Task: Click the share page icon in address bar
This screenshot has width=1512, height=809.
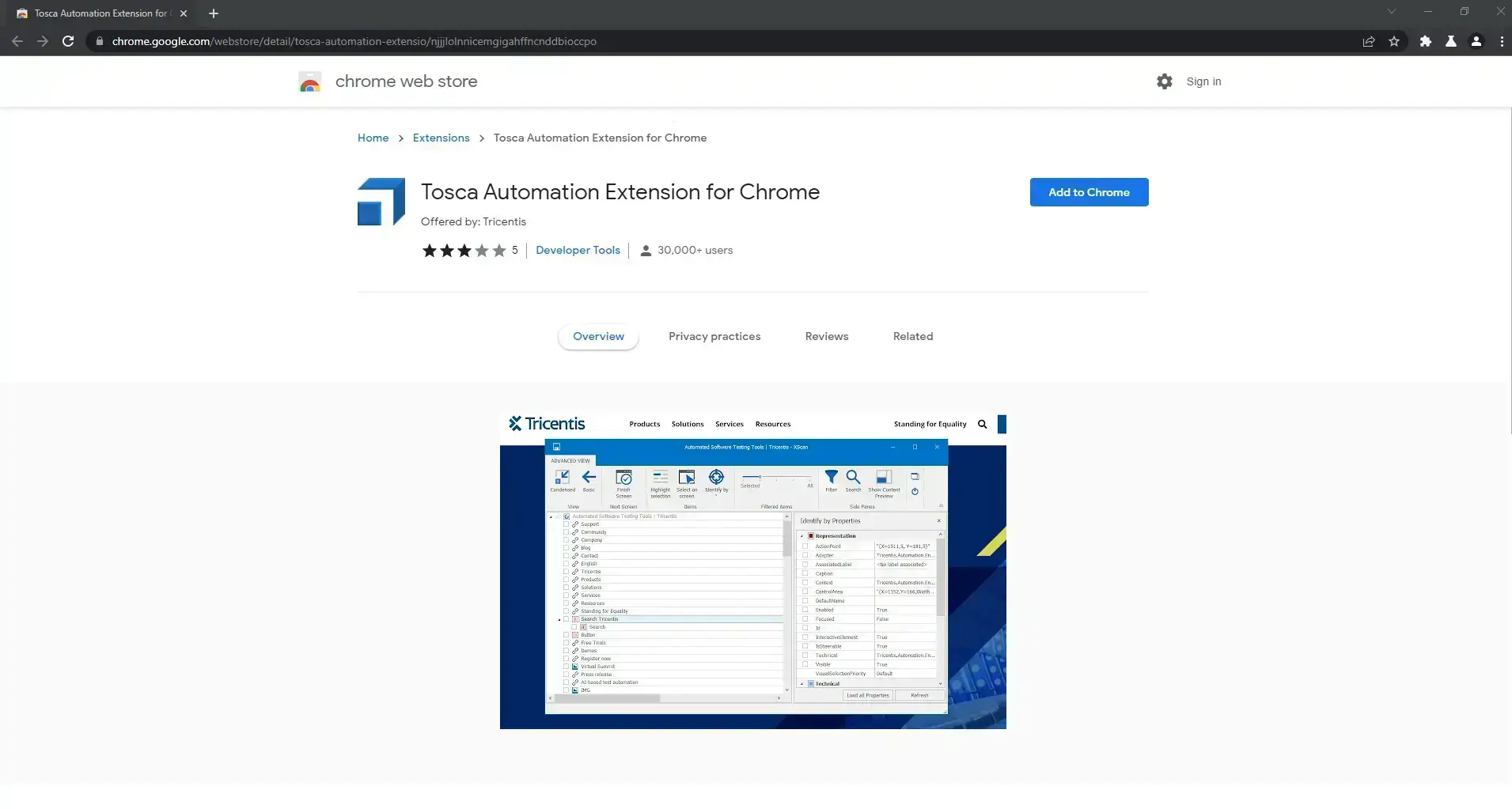Action: 1368,41
